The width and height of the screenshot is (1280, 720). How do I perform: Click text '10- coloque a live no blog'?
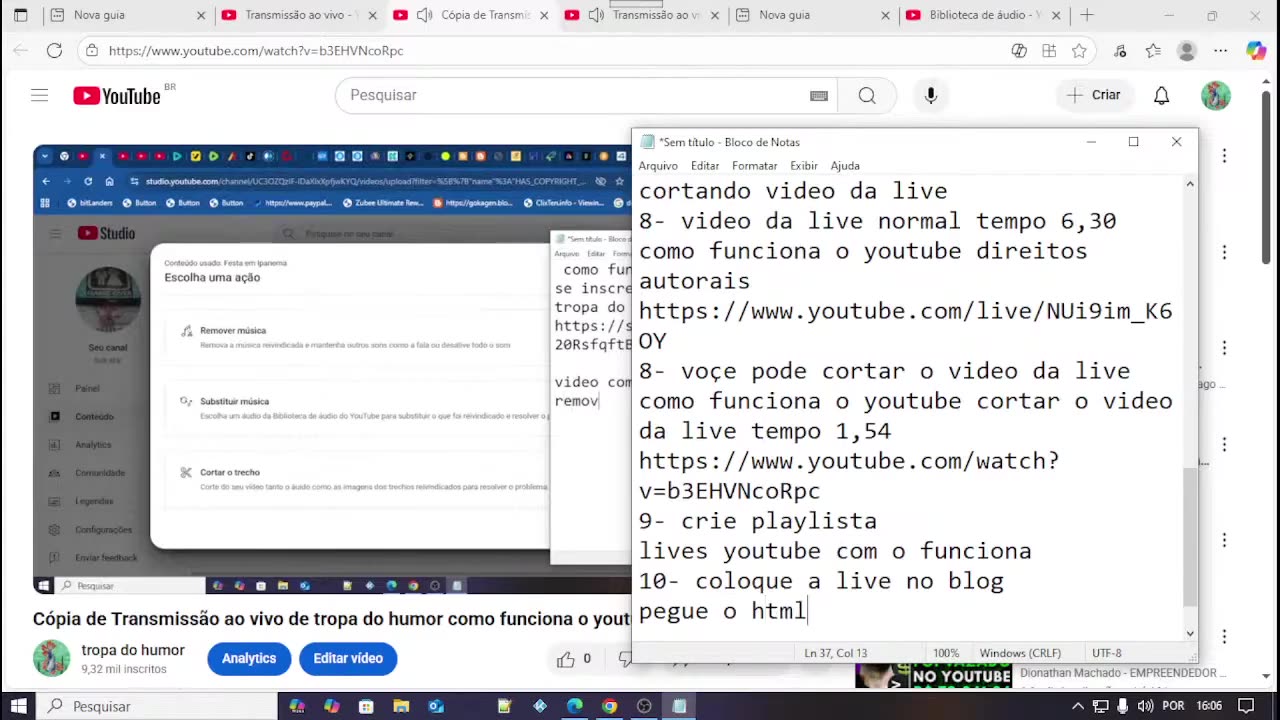821,581
